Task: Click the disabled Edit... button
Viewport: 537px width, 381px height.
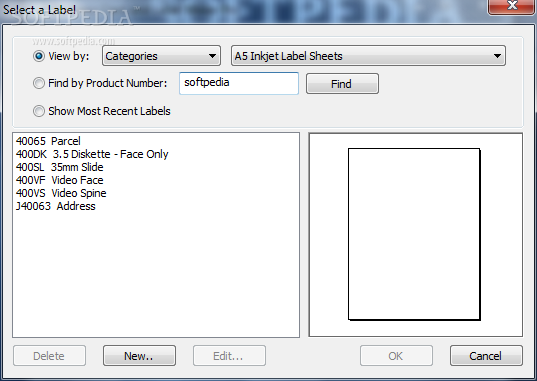Action: coord(229,356)
